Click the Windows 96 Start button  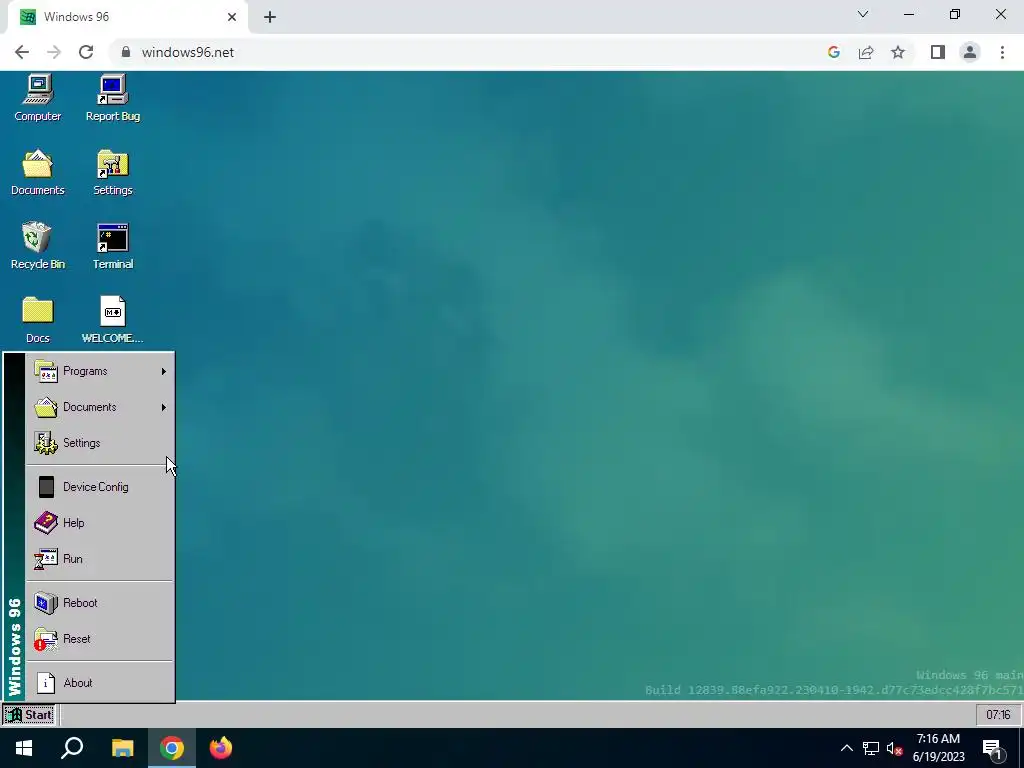pos(29,714)
